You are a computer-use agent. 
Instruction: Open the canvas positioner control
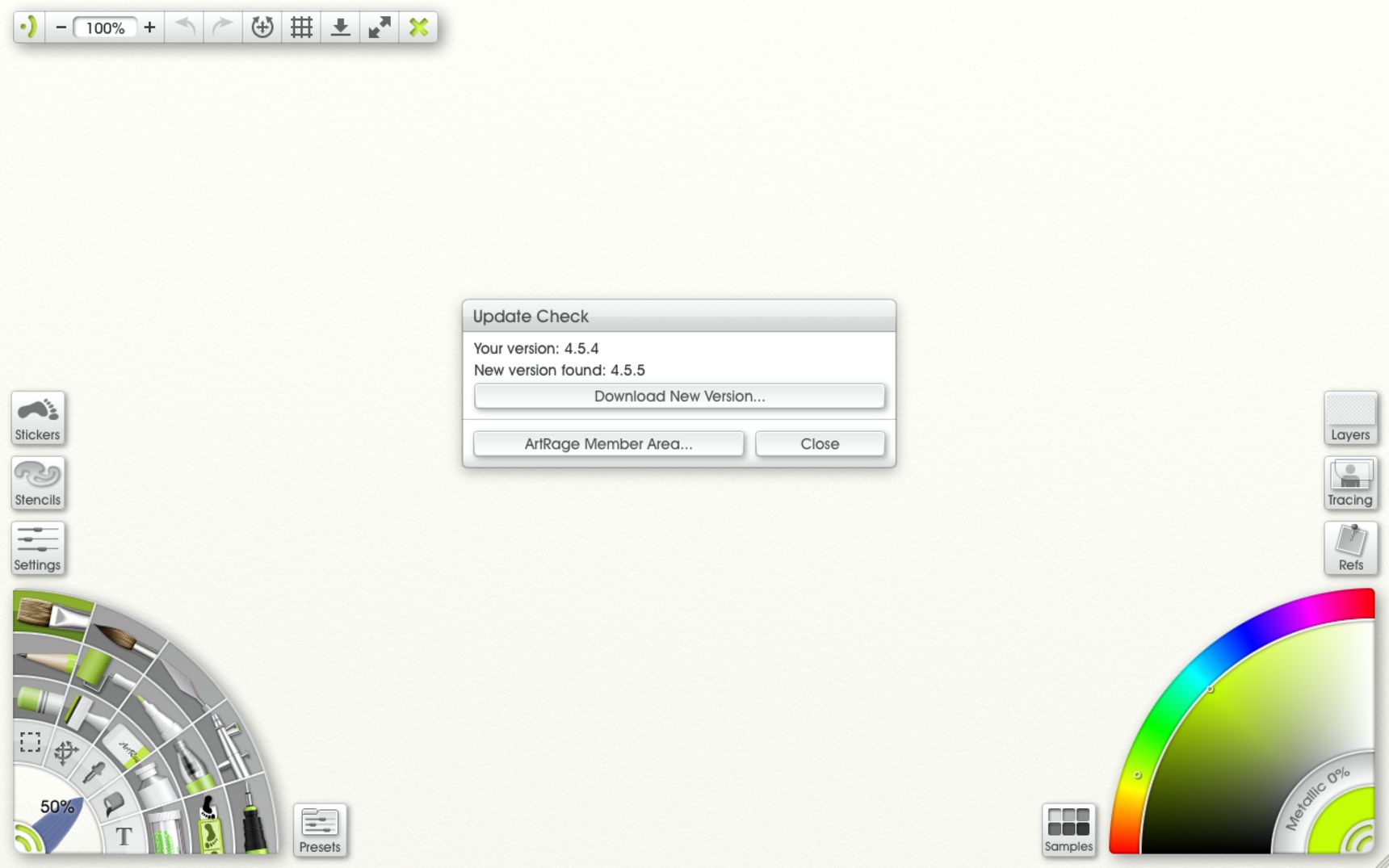point(262,27)
